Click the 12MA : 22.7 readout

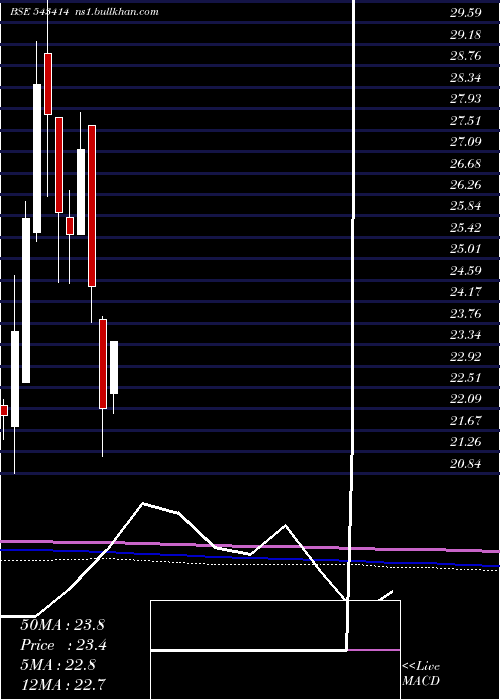(x=63, y=684)
